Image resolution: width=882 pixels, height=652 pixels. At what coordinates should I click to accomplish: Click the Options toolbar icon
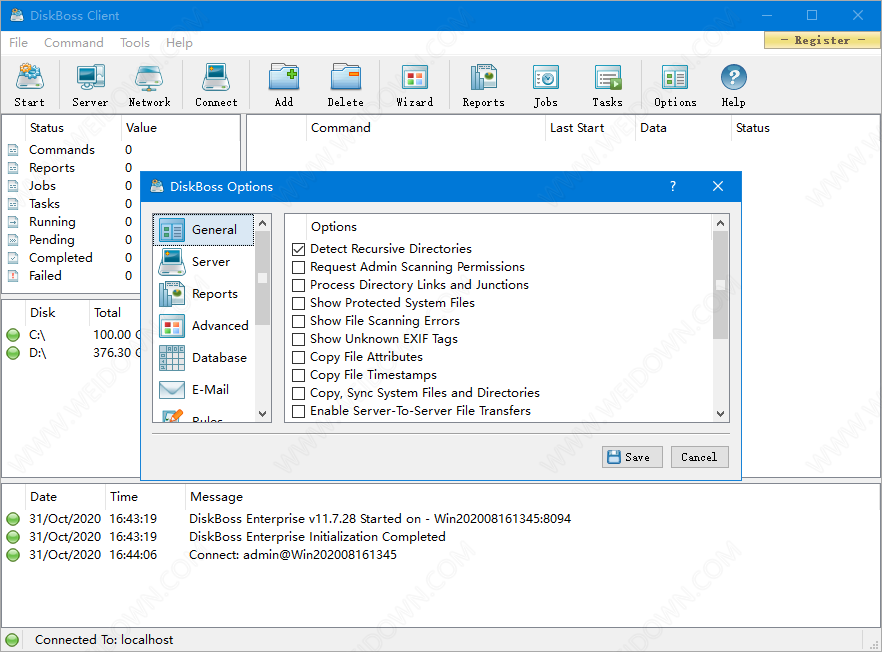[x=675, y=84]
